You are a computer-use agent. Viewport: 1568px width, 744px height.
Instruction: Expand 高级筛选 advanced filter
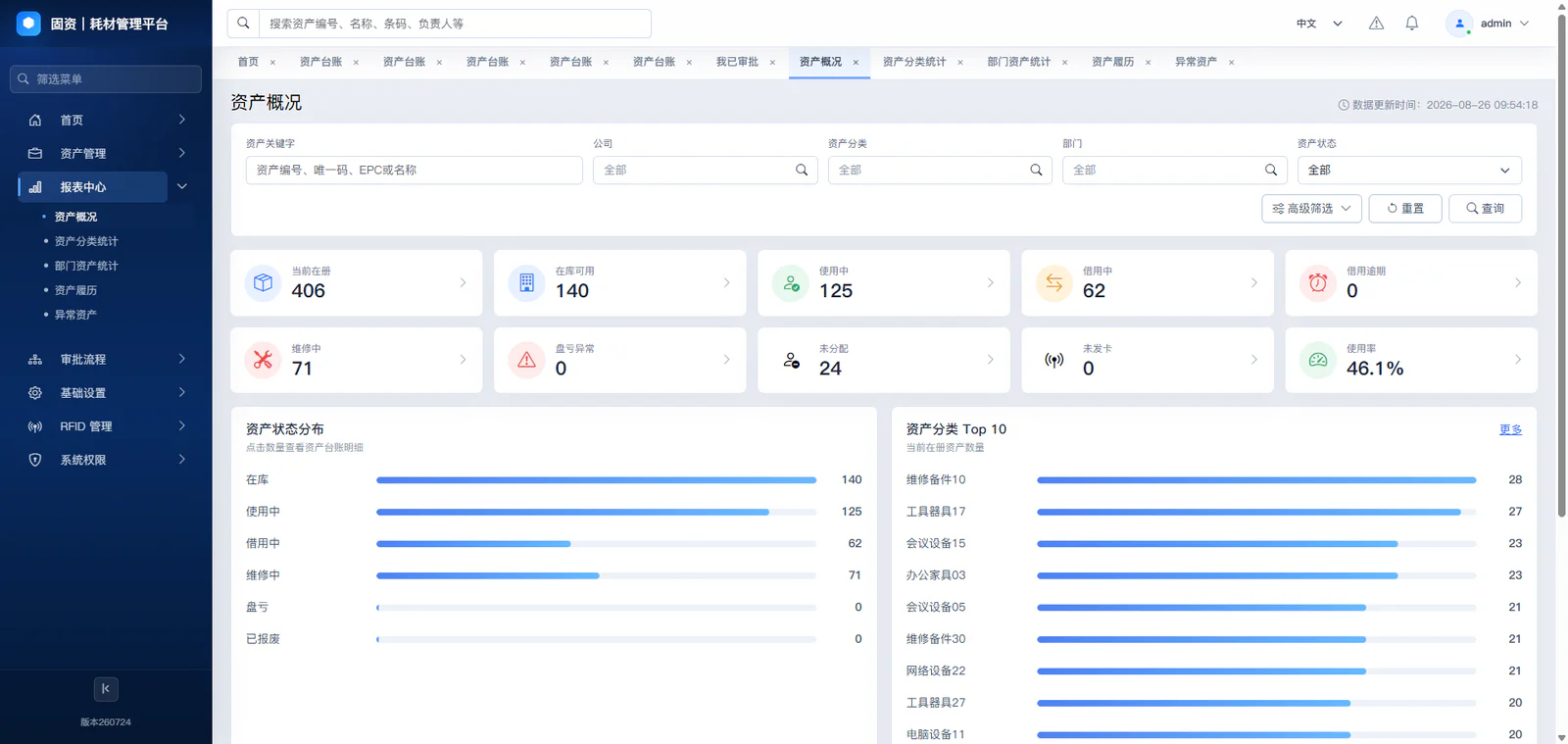(1311, 208)
